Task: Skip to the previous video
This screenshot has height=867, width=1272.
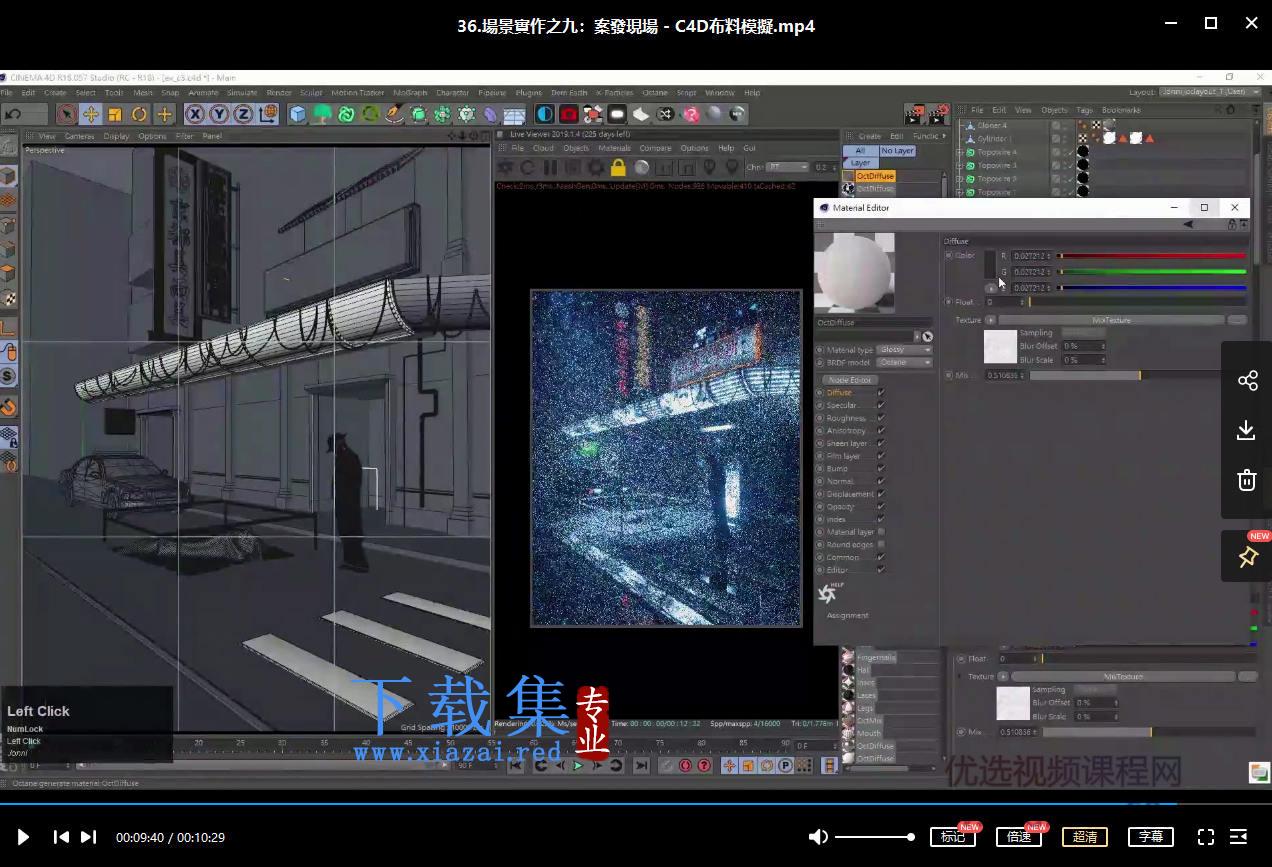Action: coord(61,837)
